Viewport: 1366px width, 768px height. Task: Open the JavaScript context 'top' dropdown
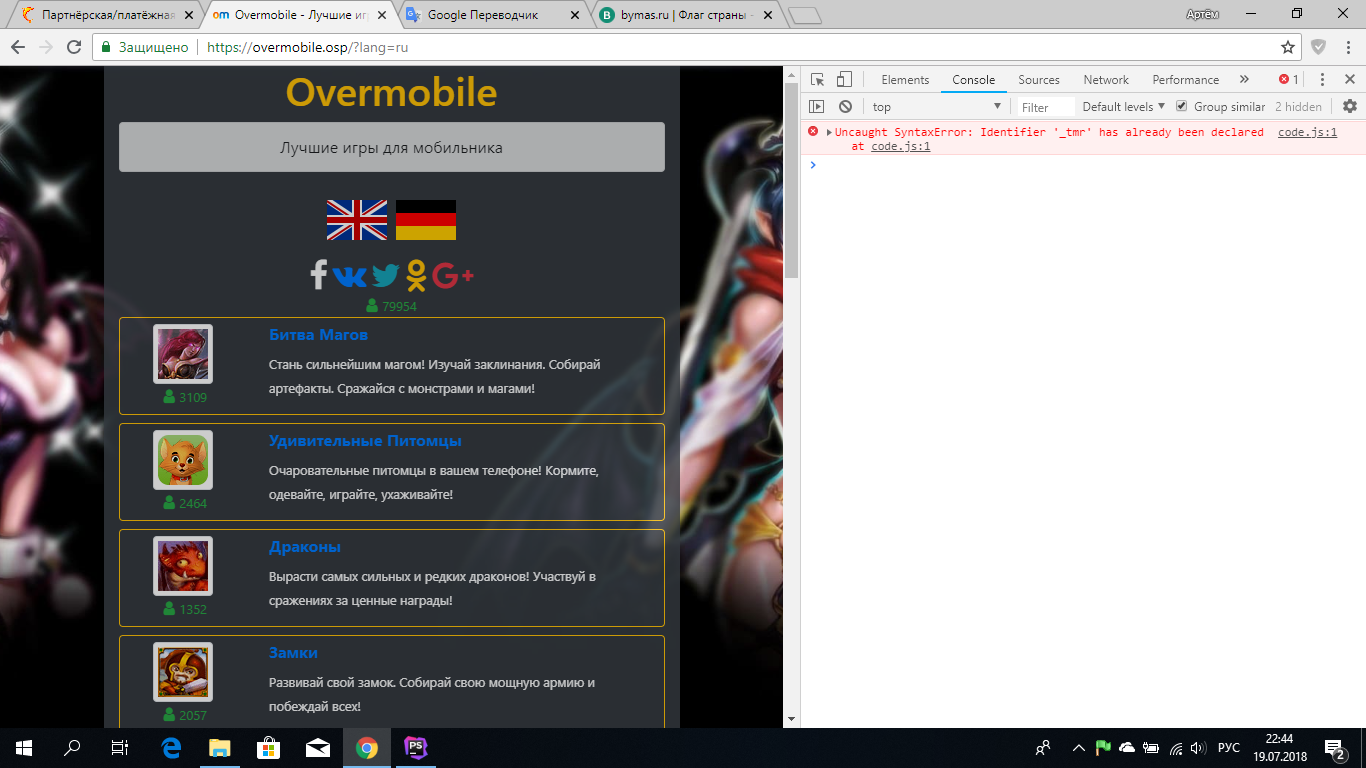[x=936, y=107]
